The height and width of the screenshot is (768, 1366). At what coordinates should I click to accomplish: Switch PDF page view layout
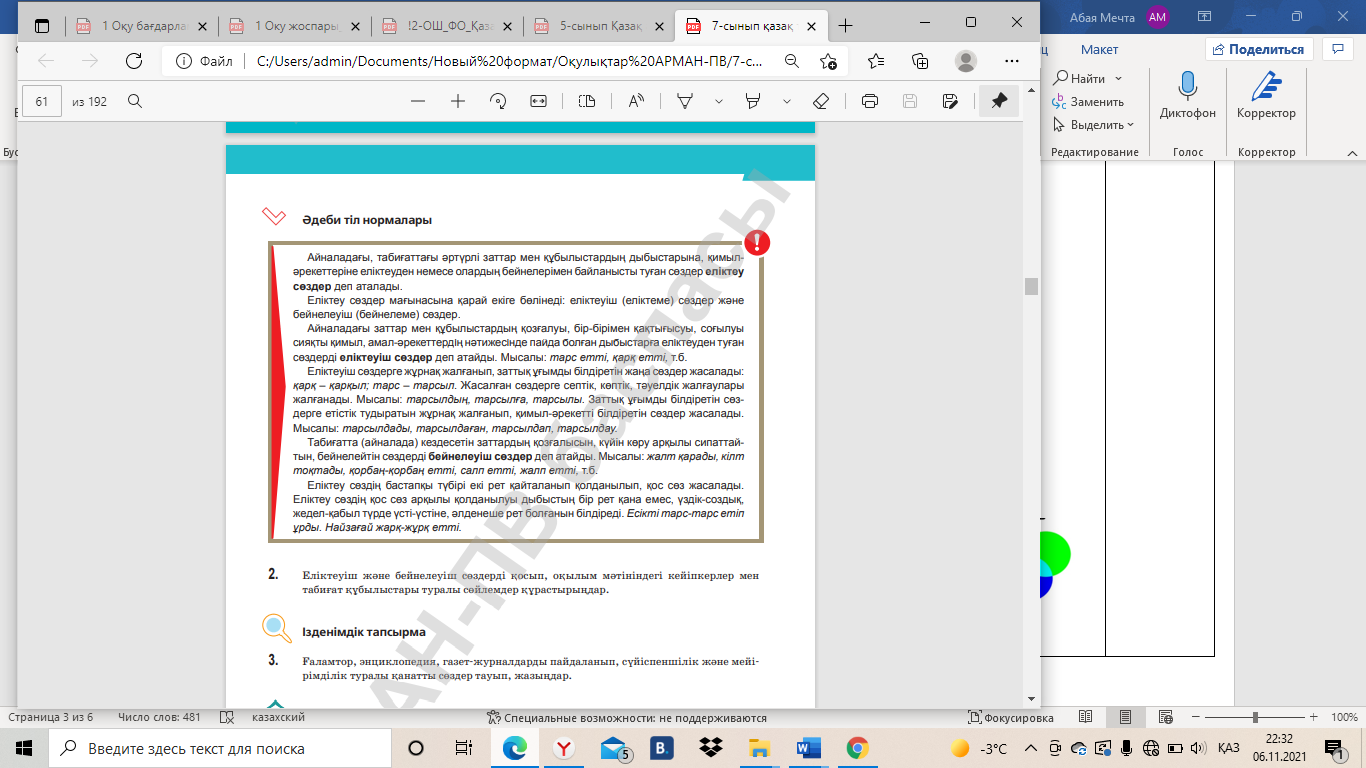point(587,101)
